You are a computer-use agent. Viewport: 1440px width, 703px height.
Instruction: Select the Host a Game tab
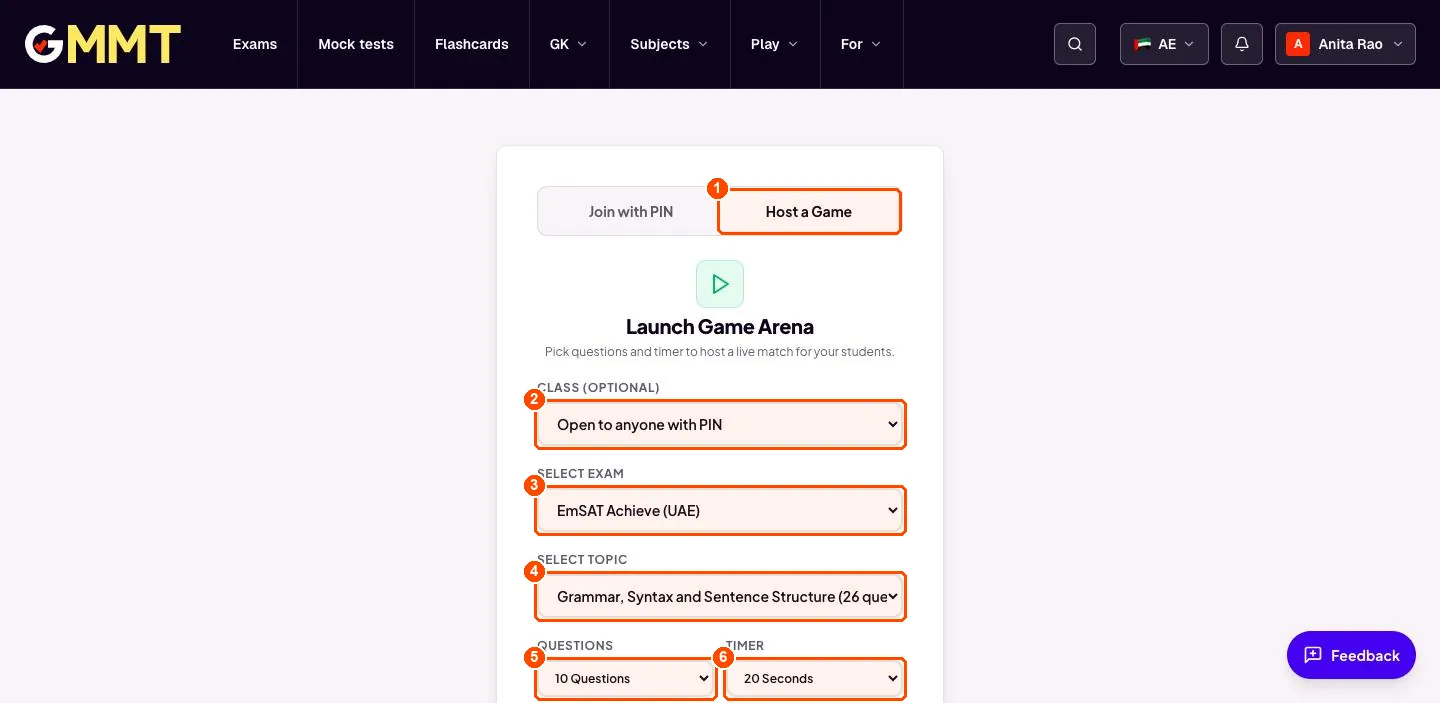click(x=809, y=212)
